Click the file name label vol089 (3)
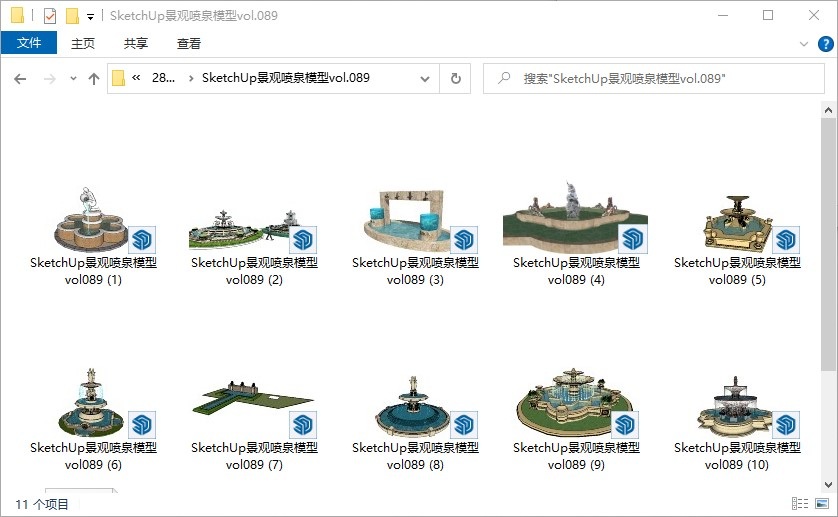Viewport: 838px width, 517px height. click(x=415, y=271)
